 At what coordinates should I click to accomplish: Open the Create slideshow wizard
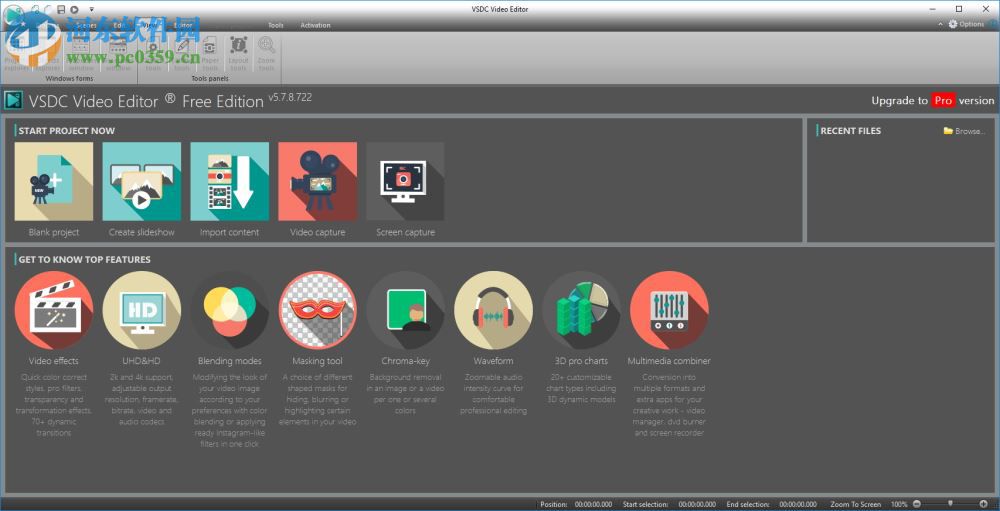click(x=142, y=181)
